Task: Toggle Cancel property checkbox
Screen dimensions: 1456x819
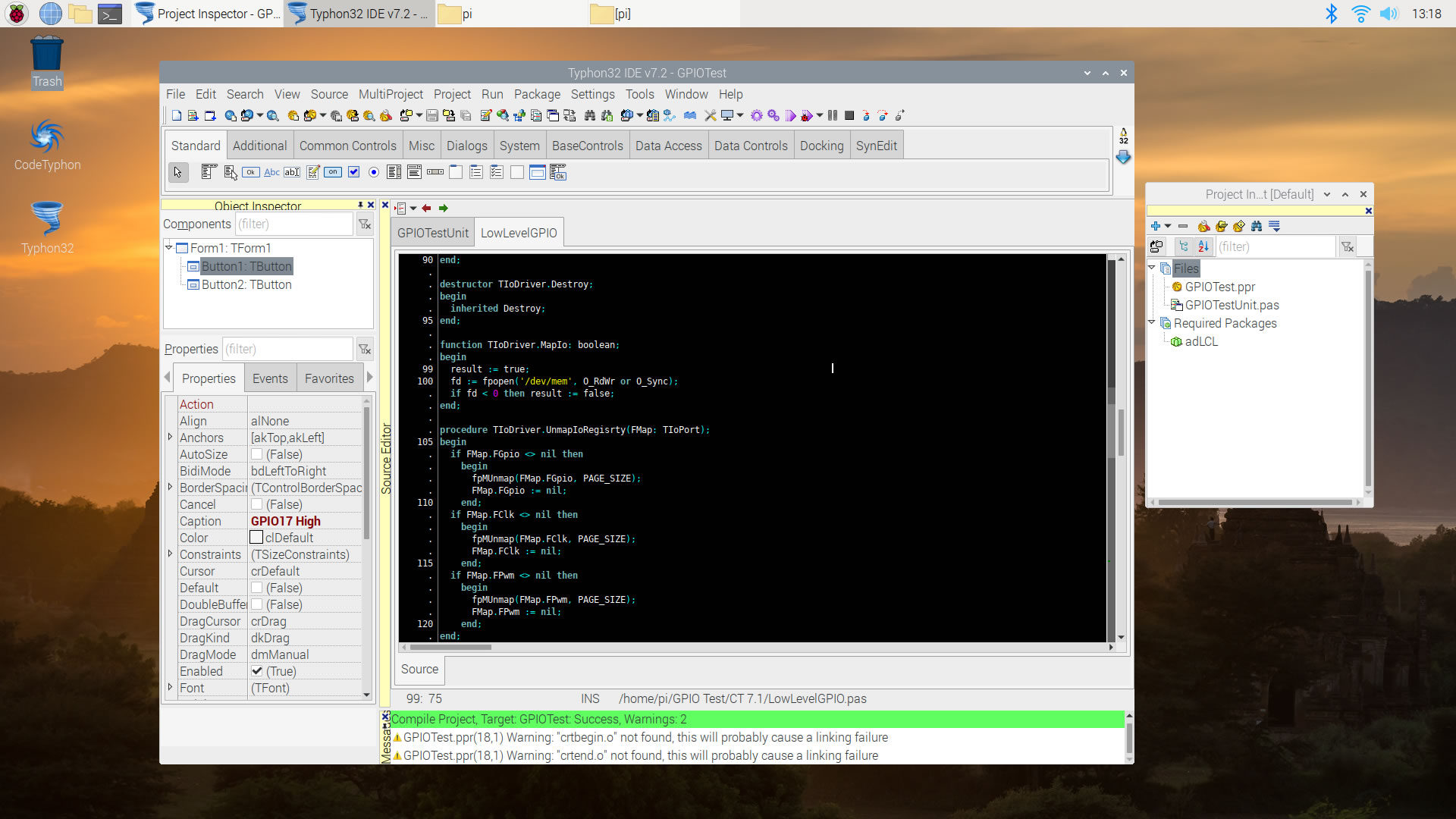Action: (257, 504)
